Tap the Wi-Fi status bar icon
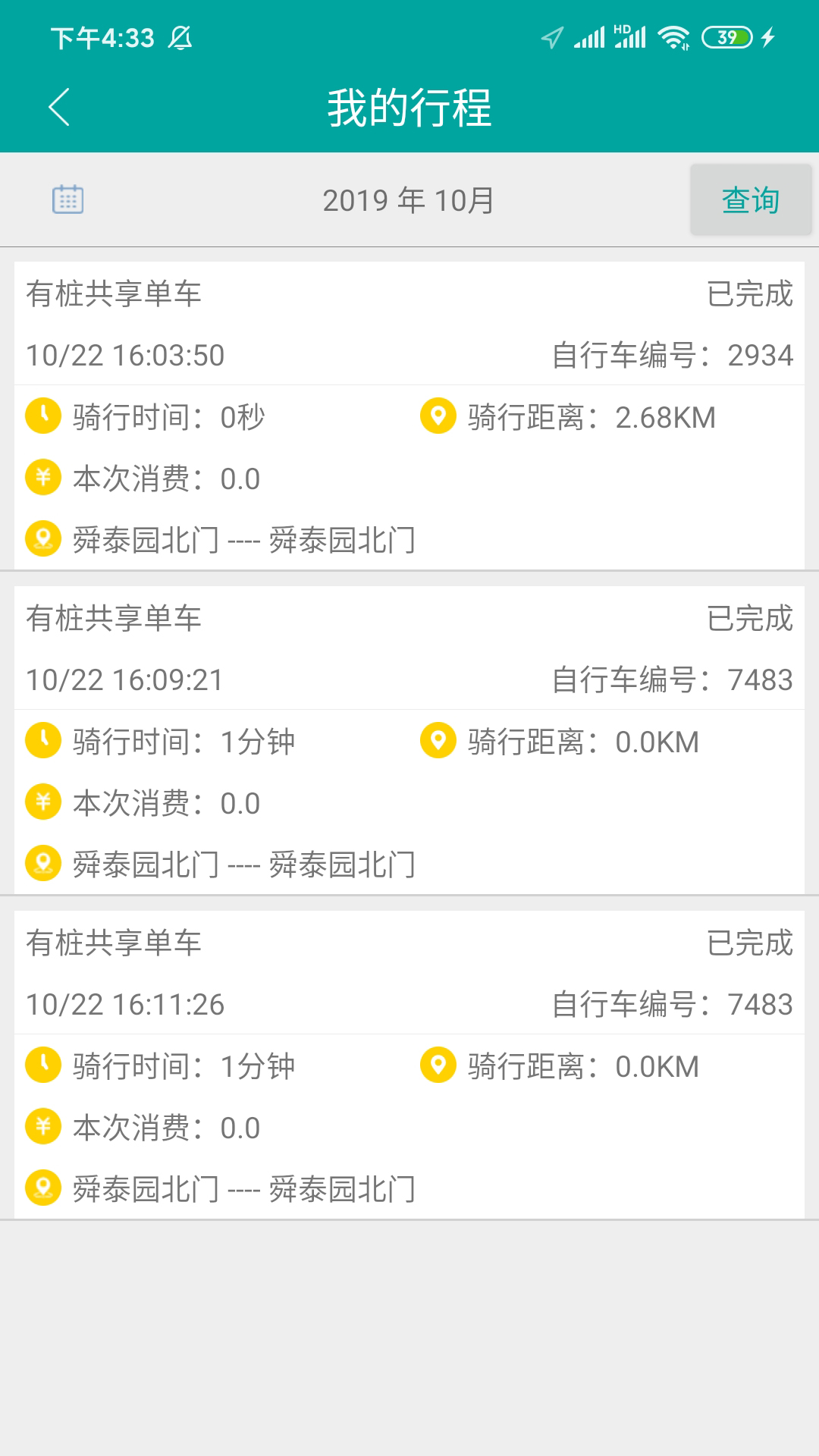Screen dimensions: 819x1456 pyautogui.click(x=673, y=37)
